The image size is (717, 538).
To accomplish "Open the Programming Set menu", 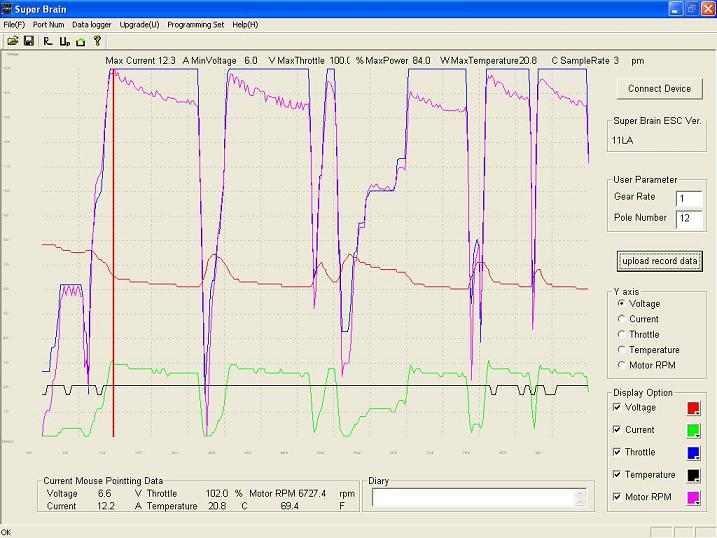I will coord(196,25).
